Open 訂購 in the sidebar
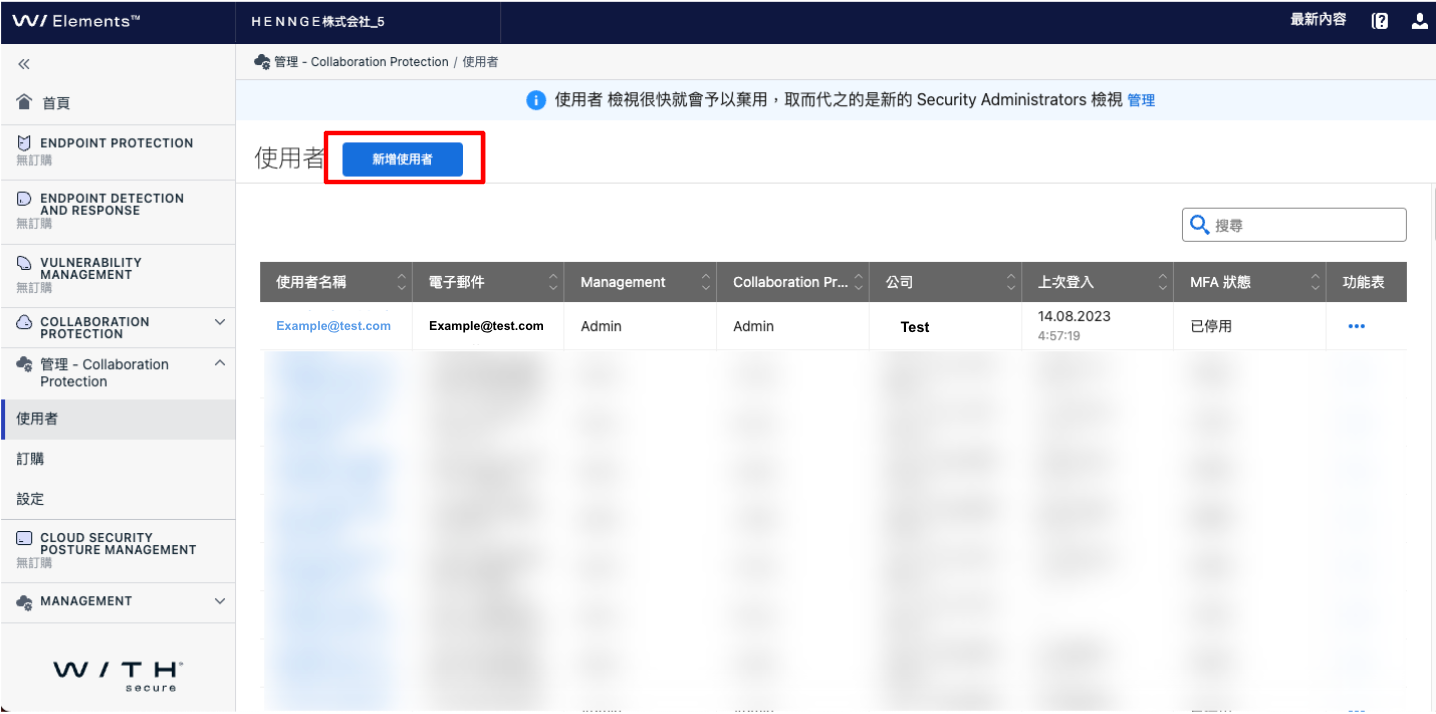Screen dimensions: 1436x714 click(118, 459)
